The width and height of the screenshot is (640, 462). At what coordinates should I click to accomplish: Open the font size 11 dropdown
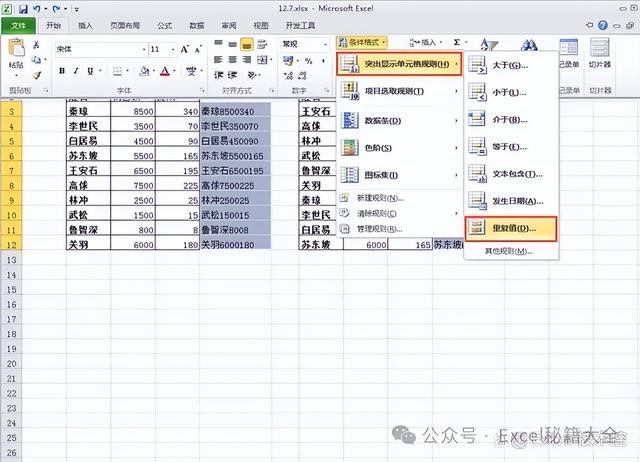click(173, 49)
